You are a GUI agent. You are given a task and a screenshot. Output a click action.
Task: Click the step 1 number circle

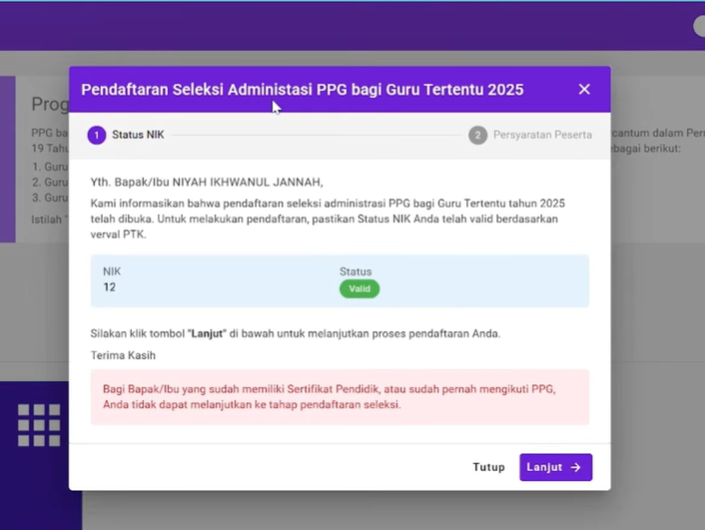click(96, 135)
